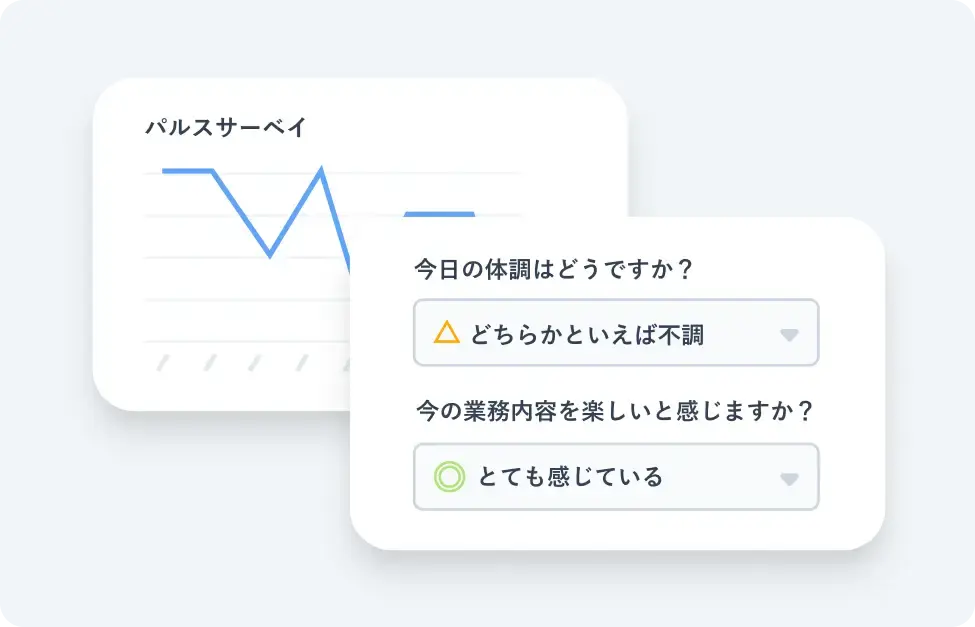Screen dimensions: 975x627
Task: Click the third slash tick on chart axis
Action: 255,363
